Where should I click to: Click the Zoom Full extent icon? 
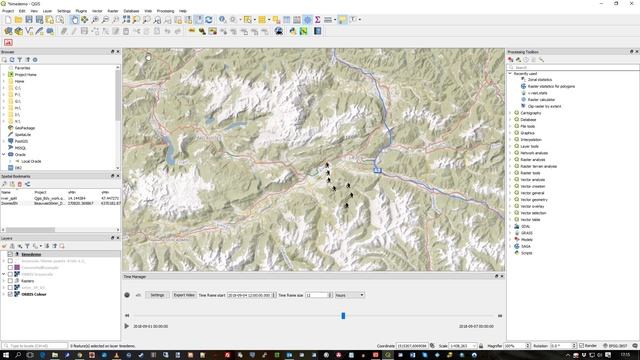[126, 20]
